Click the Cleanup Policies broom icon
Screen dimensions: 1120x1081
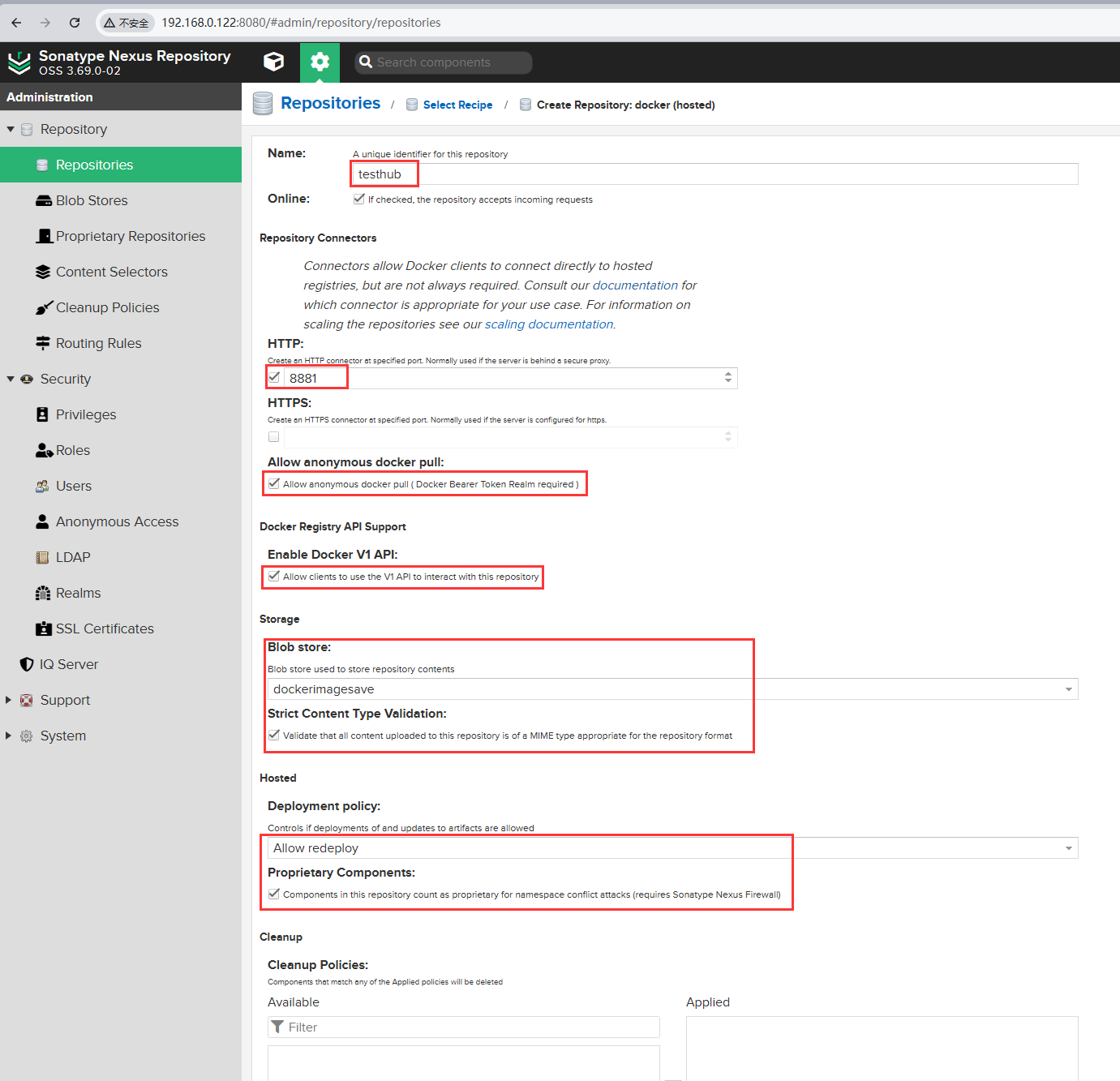click(44, 307)
